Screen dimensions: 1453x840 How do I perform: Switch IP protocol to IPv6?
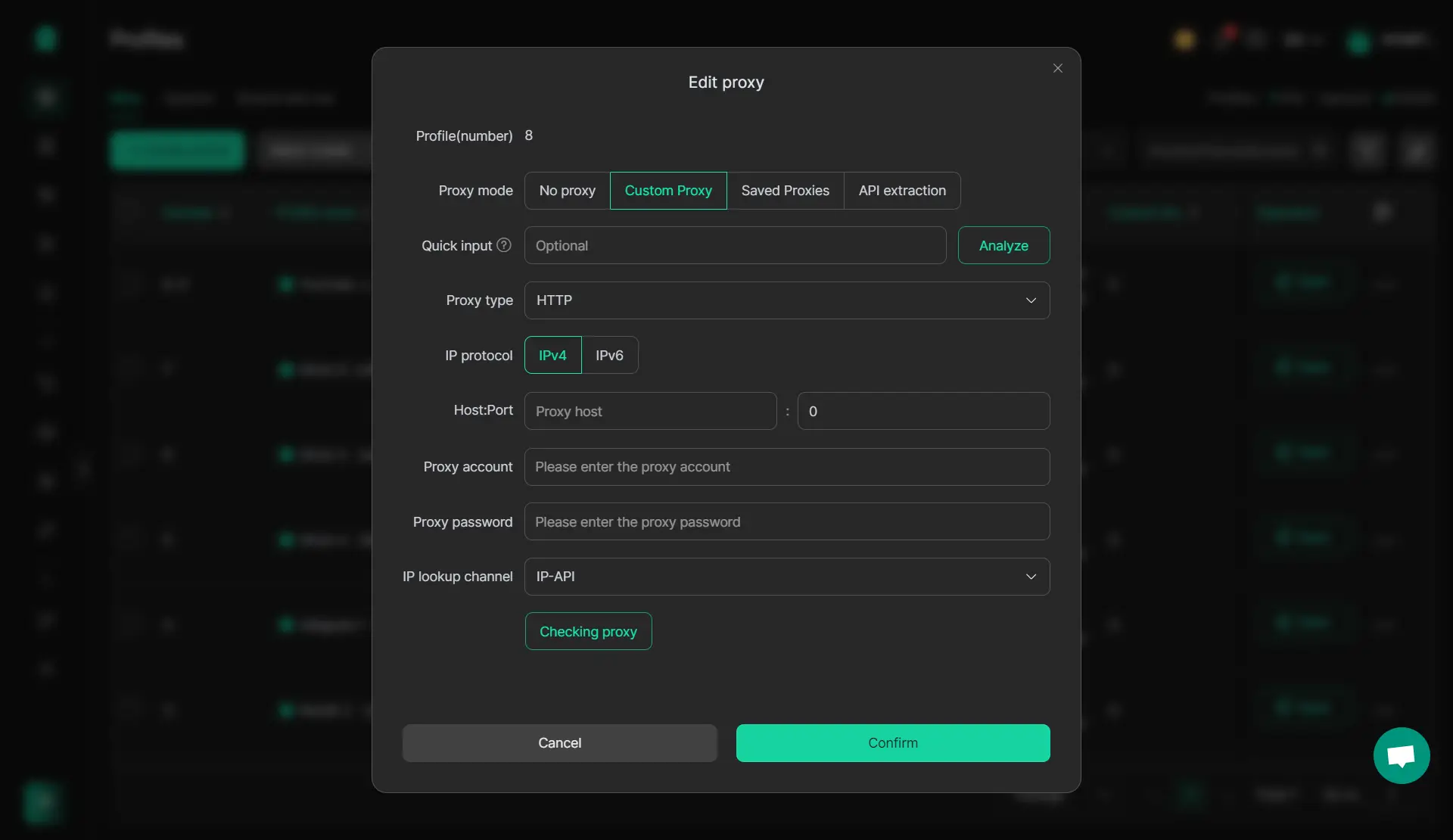tap(609, 355)
